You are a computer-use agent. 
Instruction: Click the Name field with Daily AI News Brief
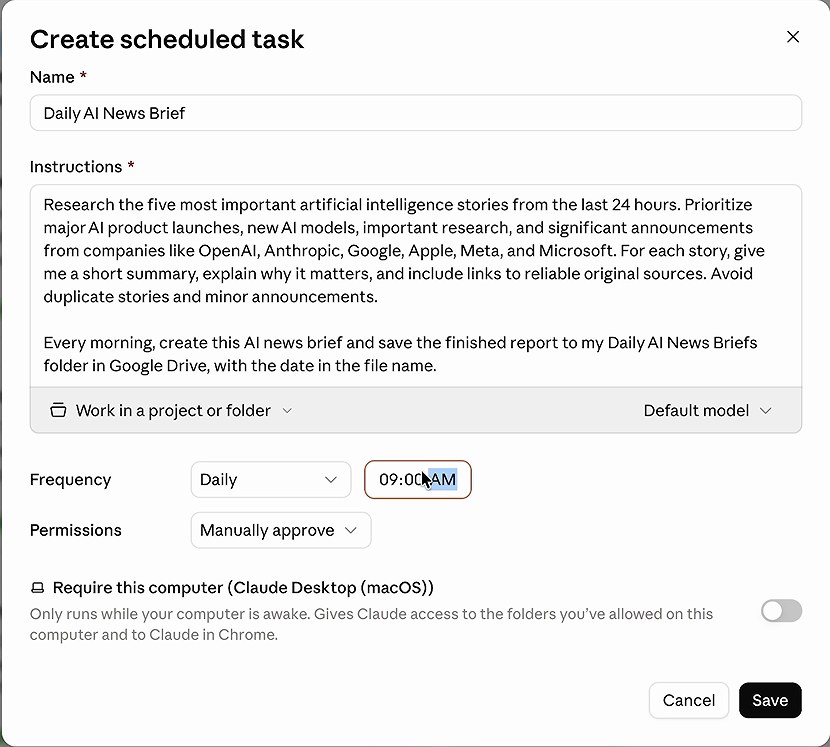pyautogui.click(x=416, y=113)
